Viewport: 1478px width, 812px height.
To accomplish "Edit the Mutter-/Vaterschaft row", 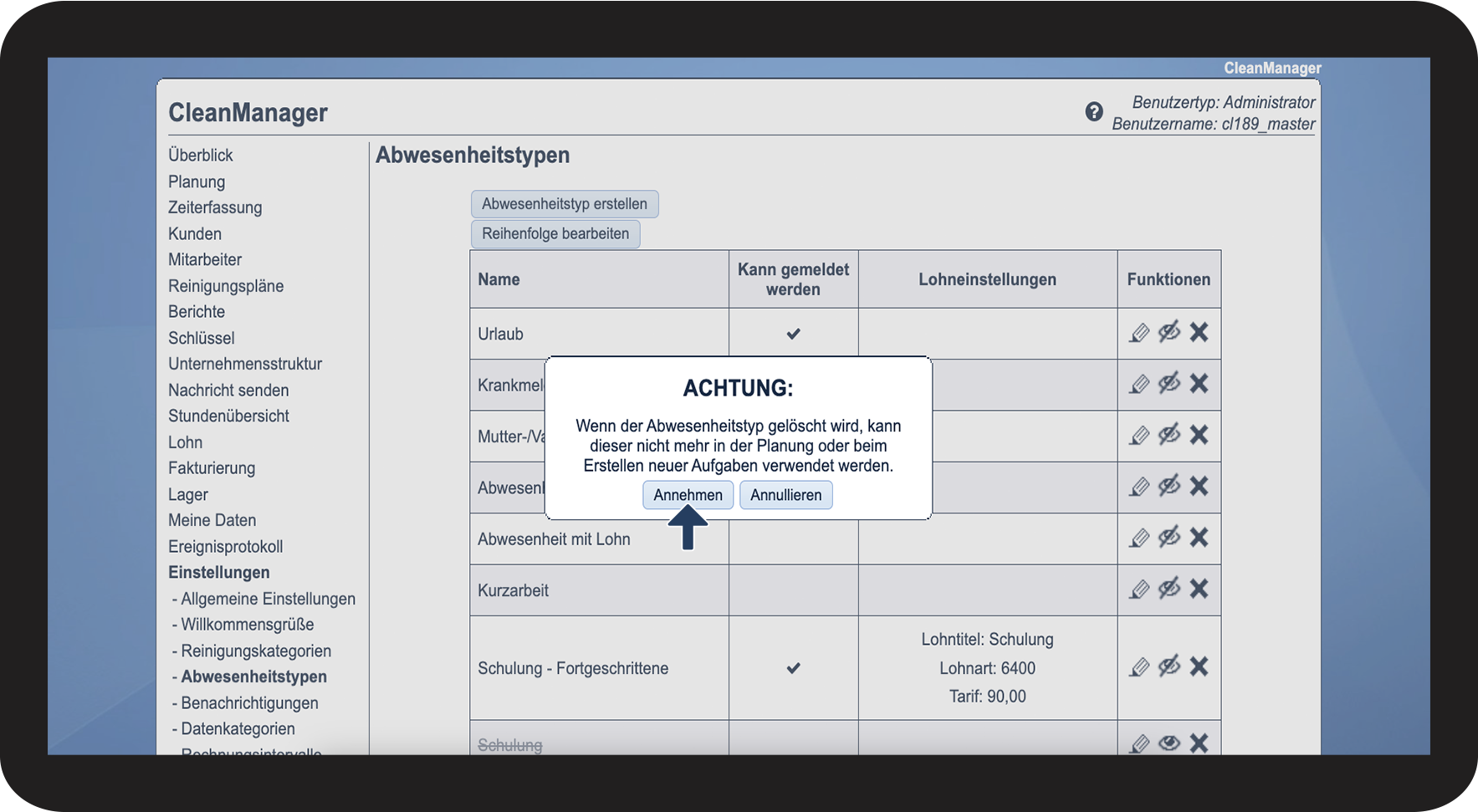I will tap(1139, 436).
